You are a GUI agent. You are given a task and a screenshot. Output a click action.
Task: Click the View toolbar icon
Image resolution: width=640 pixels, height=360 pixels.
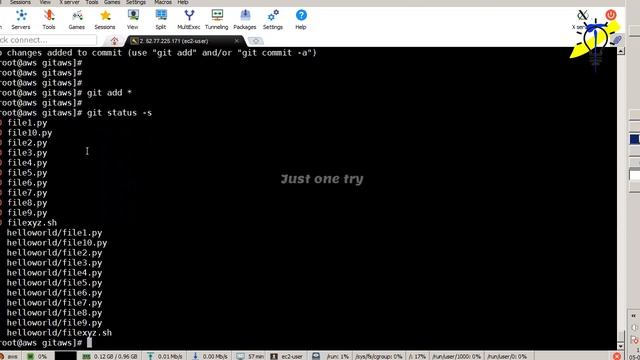[133, 20]
